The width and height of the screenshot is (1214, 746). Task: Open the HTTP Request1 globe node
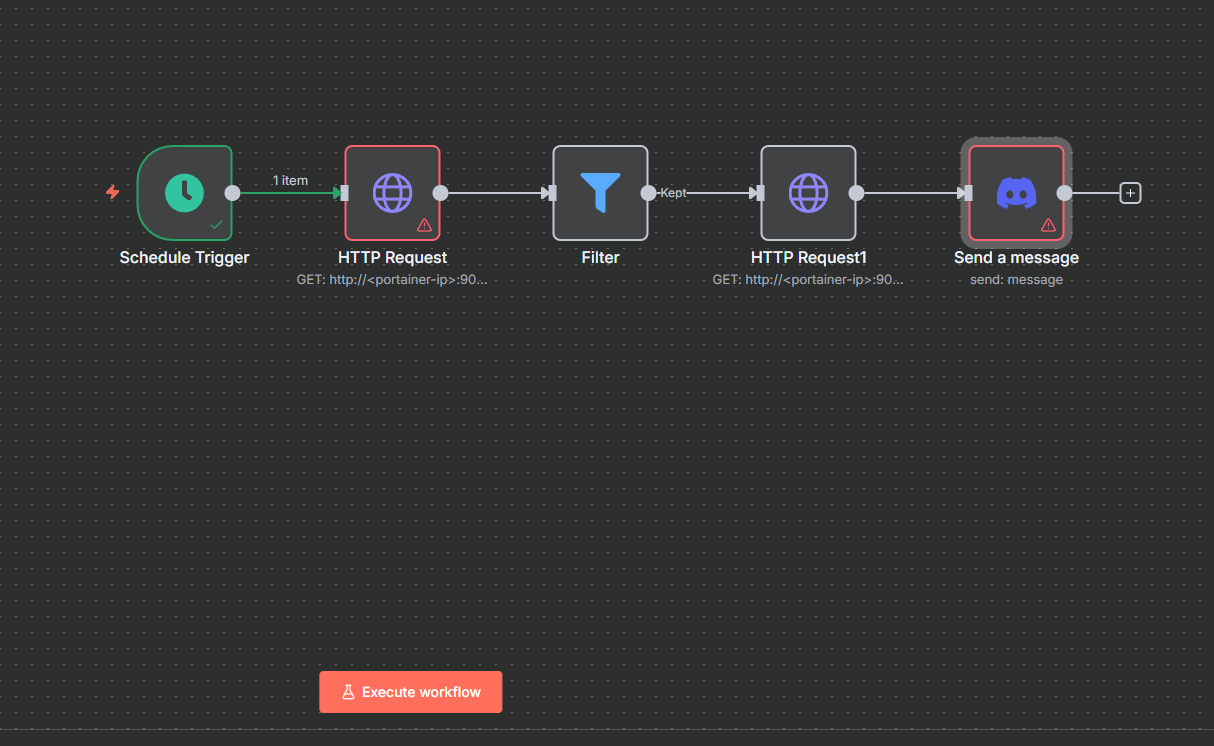808,193
